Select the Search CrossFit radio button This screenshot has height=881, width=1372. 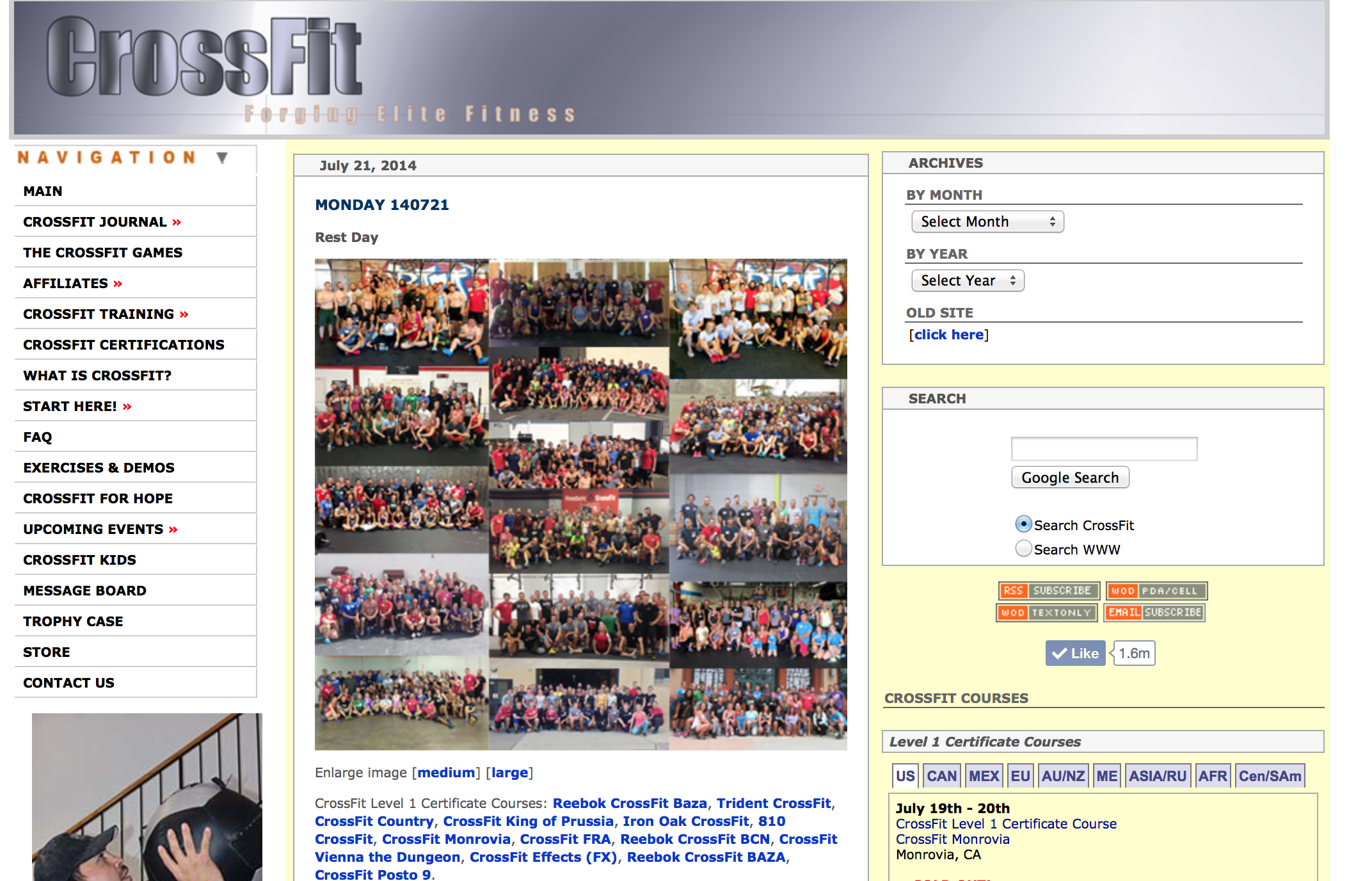click(x=1023, y=524)
